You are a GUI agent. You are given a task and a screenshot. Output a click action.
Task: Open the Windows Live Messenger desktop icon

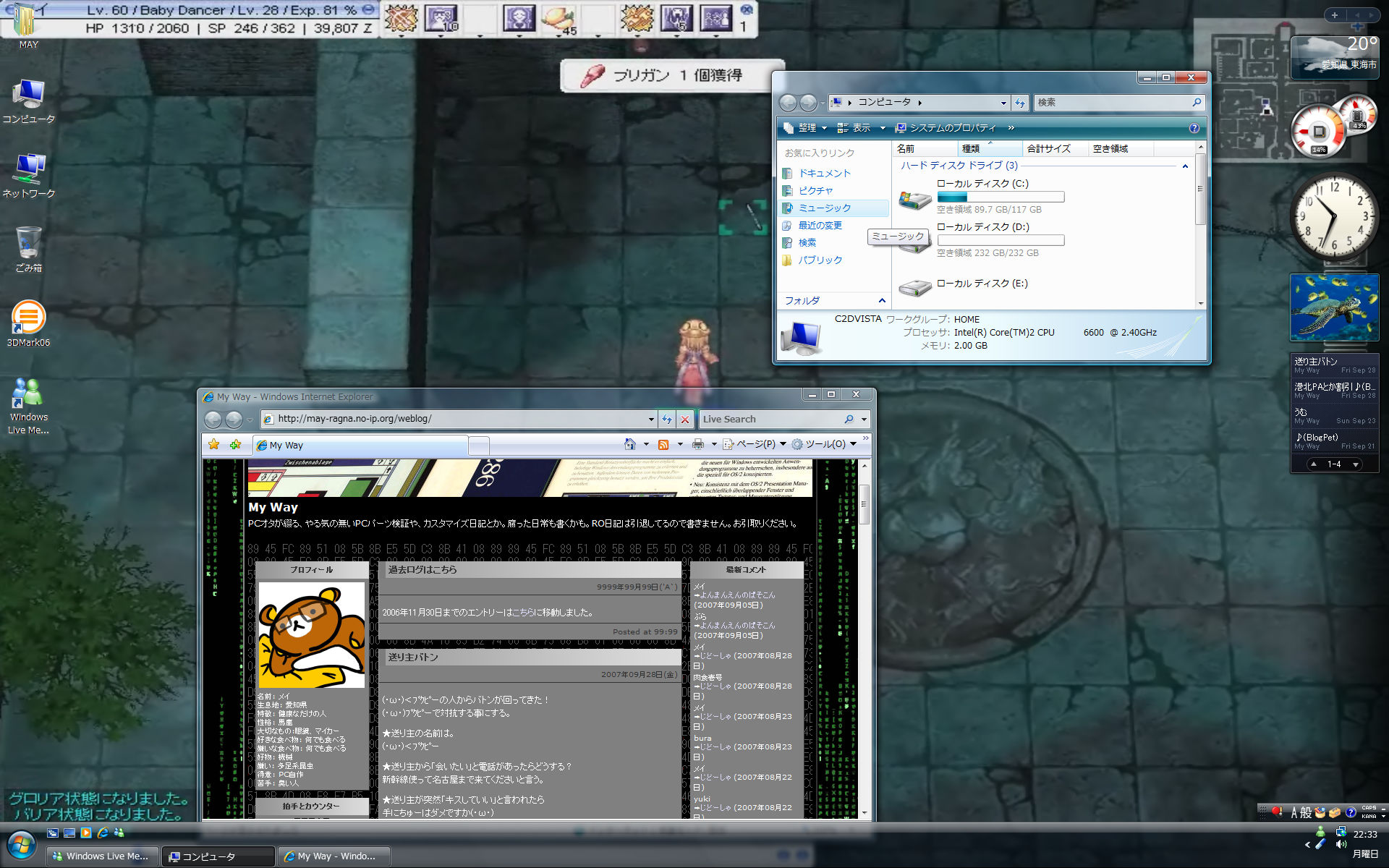tap(29, 405)
